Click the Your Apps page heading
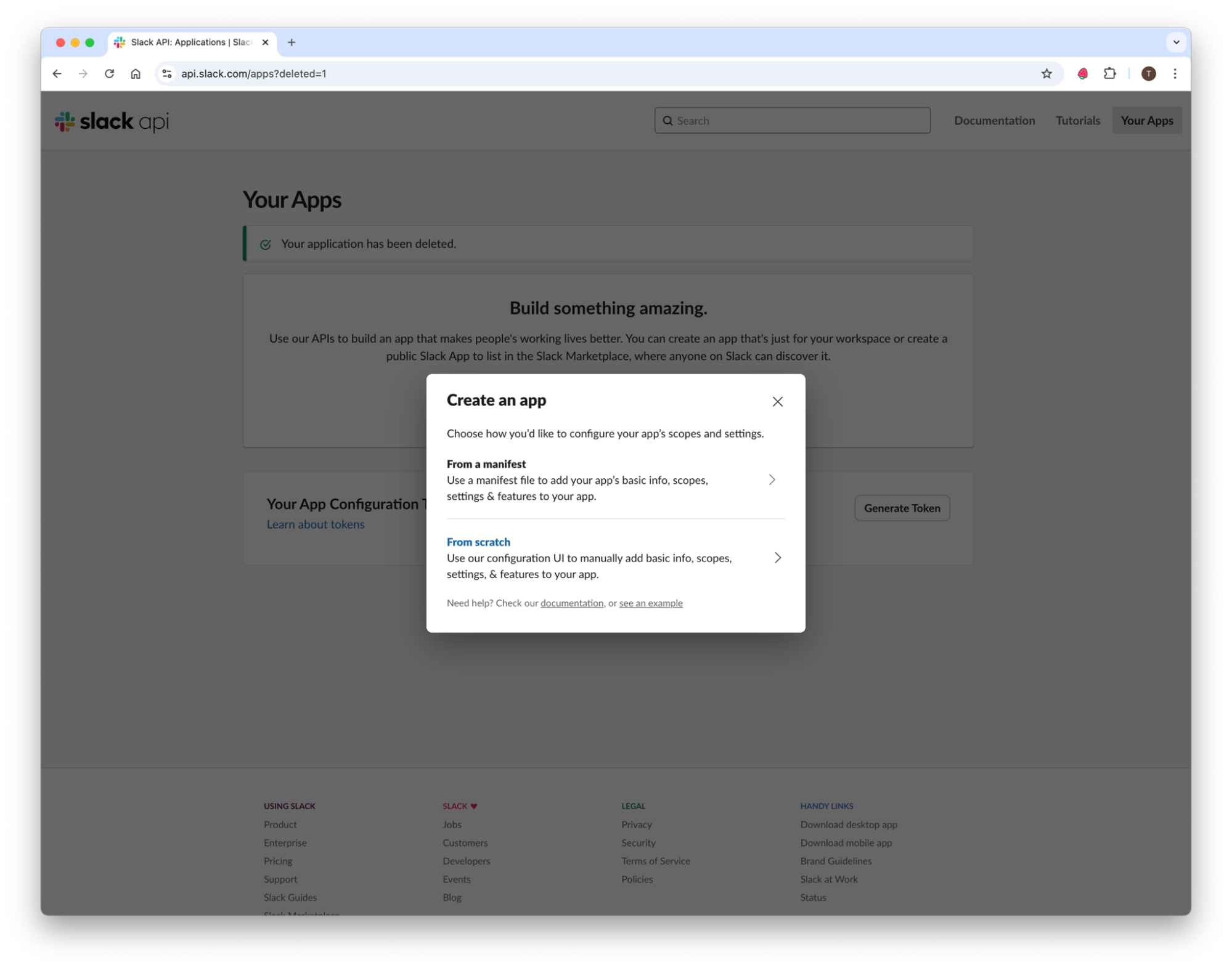The width and height of the screenshot is (1232, 970). pyautogui.click(x=292, y=200)
